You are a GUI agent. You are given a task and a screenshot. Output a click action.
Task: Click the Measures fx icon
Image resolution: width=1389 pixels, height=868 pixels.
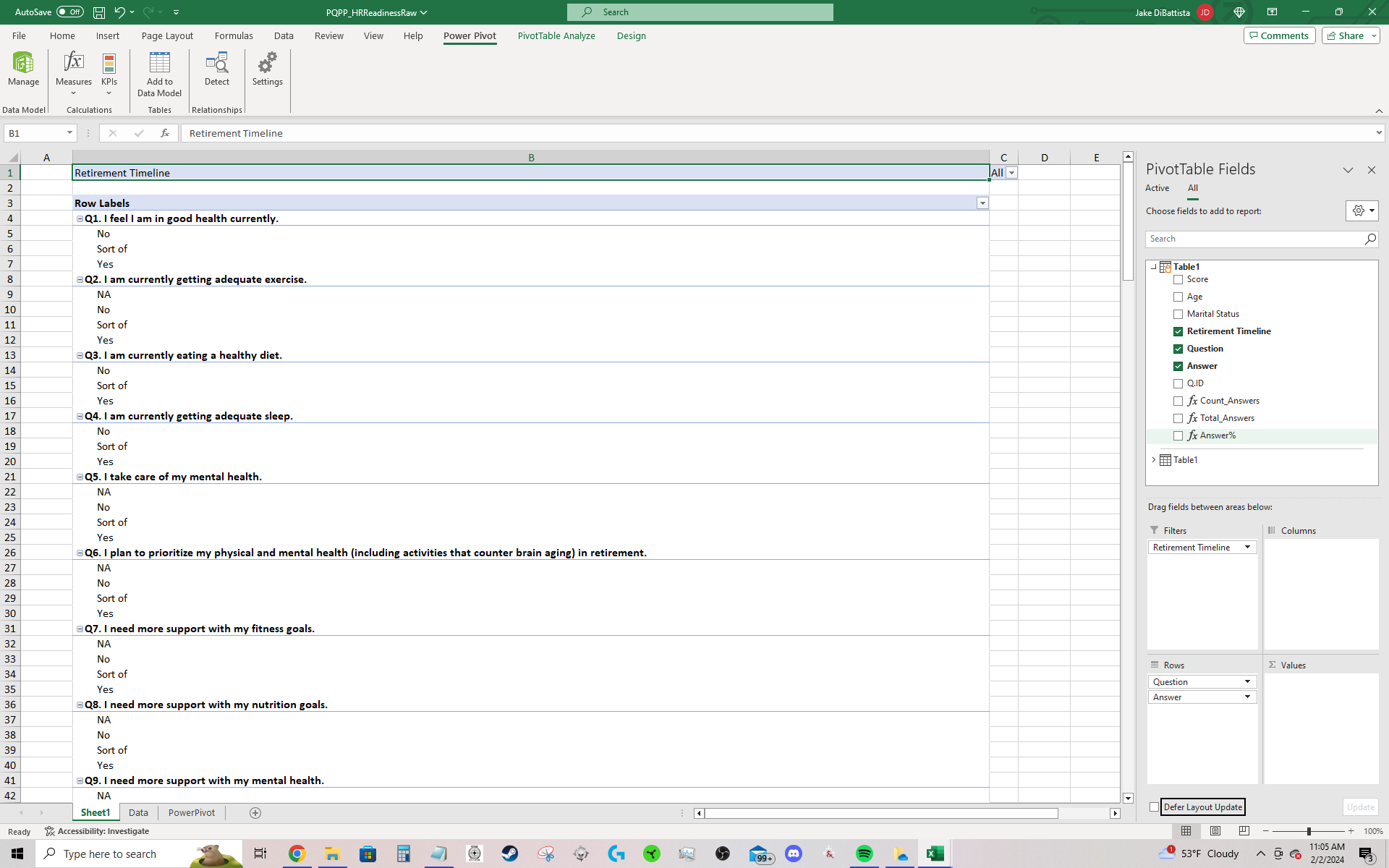[x=73, y=64]
